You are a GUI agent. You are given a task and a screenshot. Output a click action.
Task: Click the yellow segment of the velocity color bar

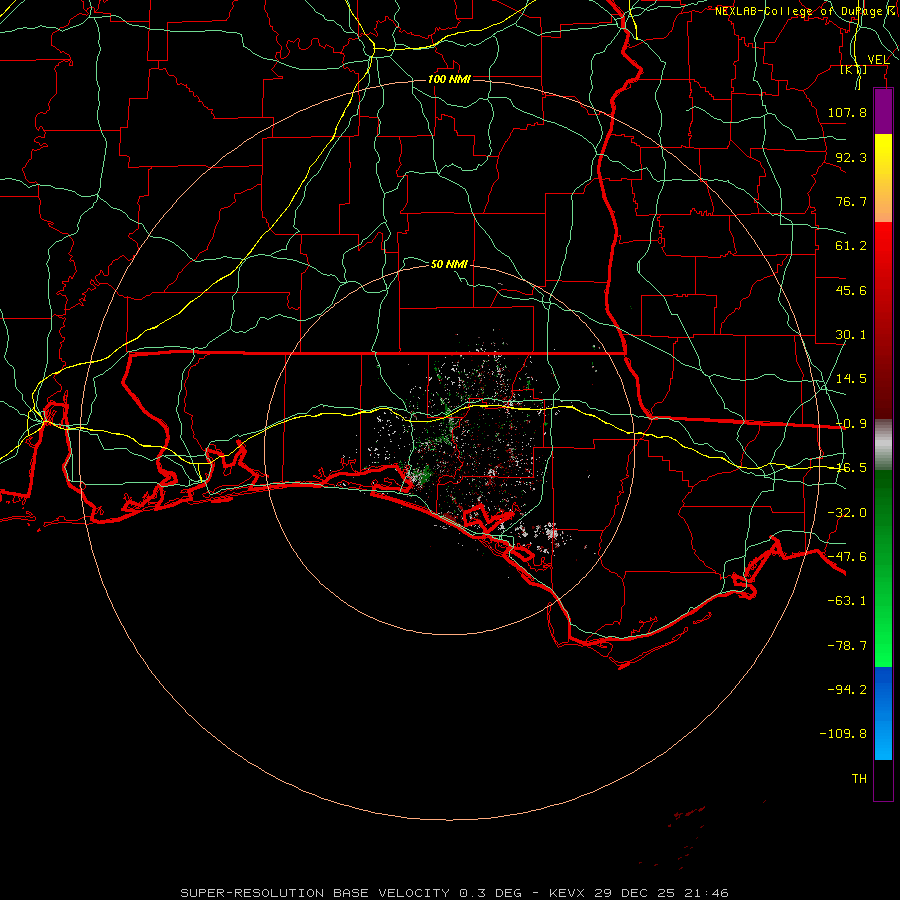click(x=883, y=155)
